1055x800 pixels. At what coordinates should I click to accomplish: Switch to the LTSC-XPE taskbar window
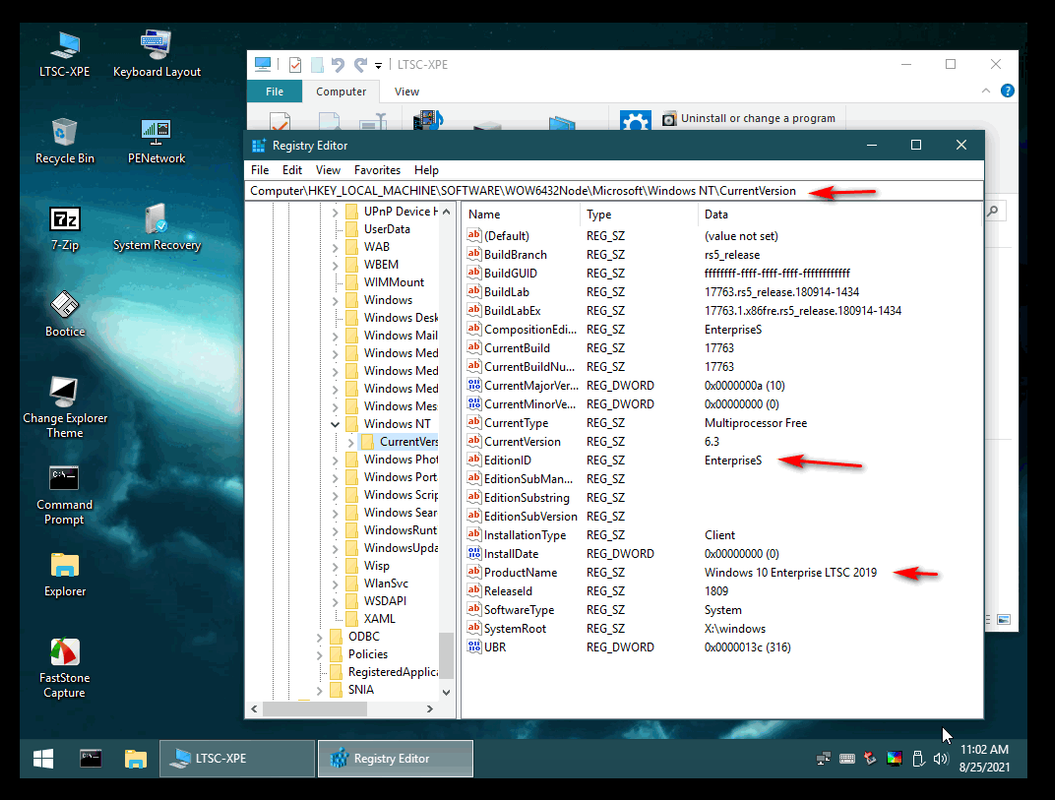click(237, 759)
